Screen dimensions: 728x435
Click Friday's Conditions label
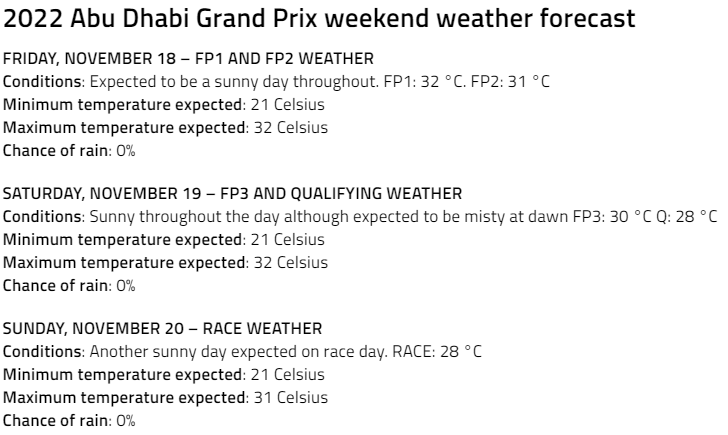(x=42, y=82)
